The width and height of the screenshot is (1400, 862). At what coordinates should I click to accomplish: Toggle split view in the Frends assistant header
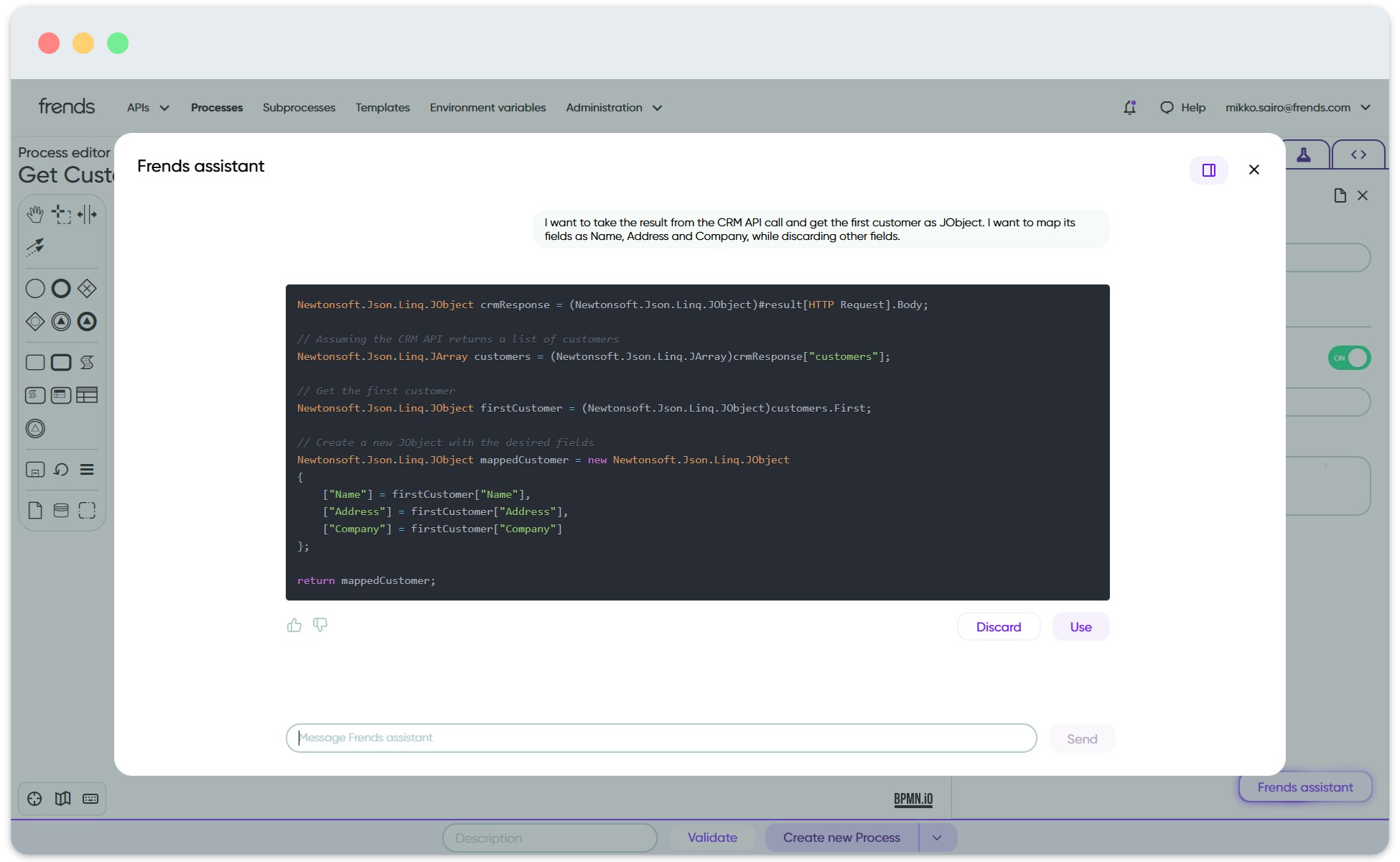click(1209, 170)
